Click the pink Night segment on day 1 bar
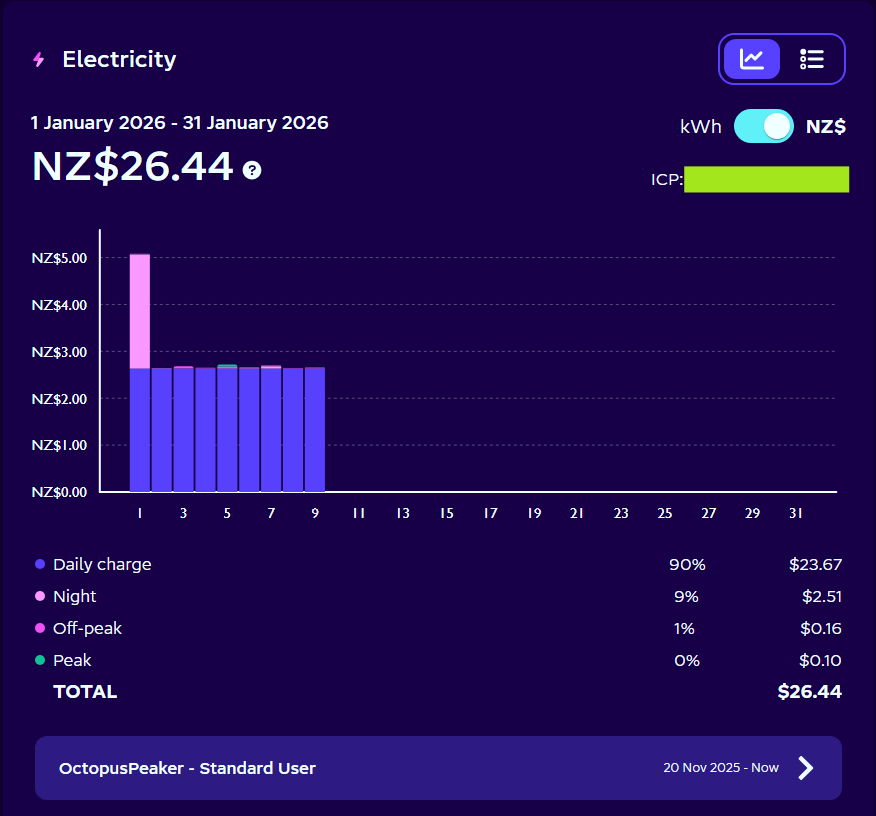 tap(140, 311)
